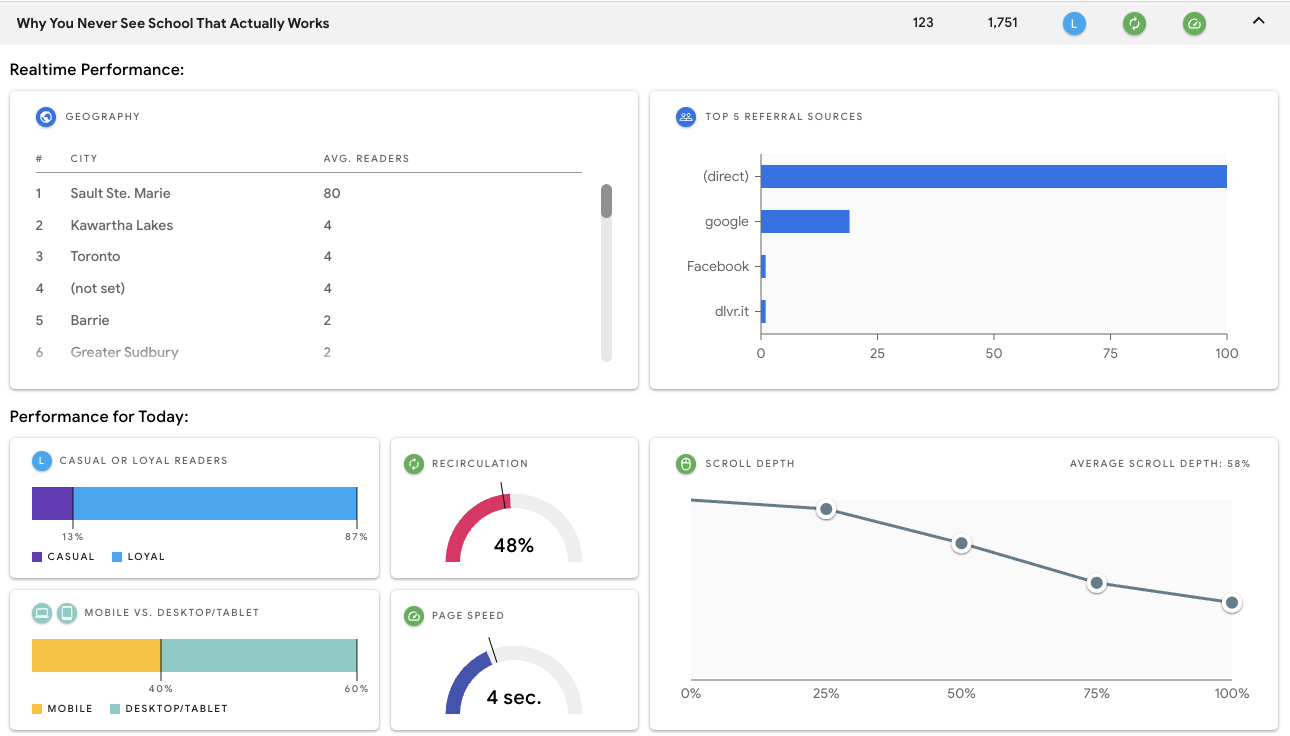Click the Scroll Depth panel icon
1290x736 pixels.
point(685,463)
